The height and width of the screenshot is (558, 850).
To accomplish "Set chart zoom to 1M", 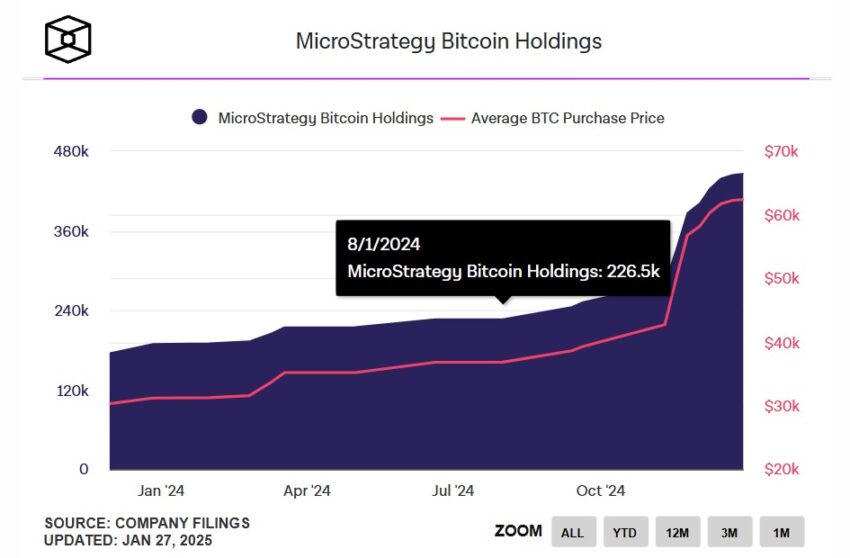I will coord(782,532).
